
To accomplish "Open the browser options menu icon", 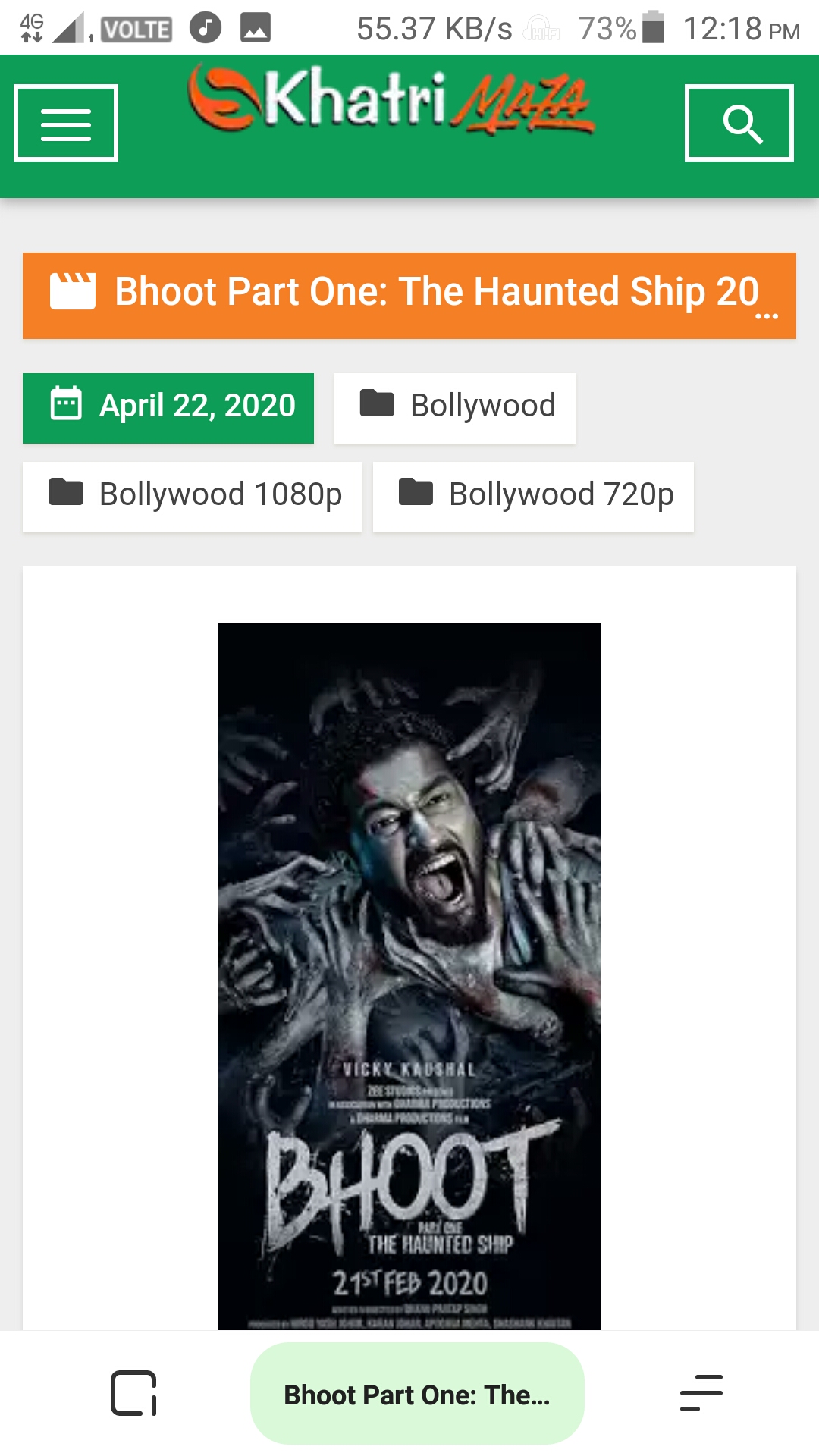I will pos(701,1393).
